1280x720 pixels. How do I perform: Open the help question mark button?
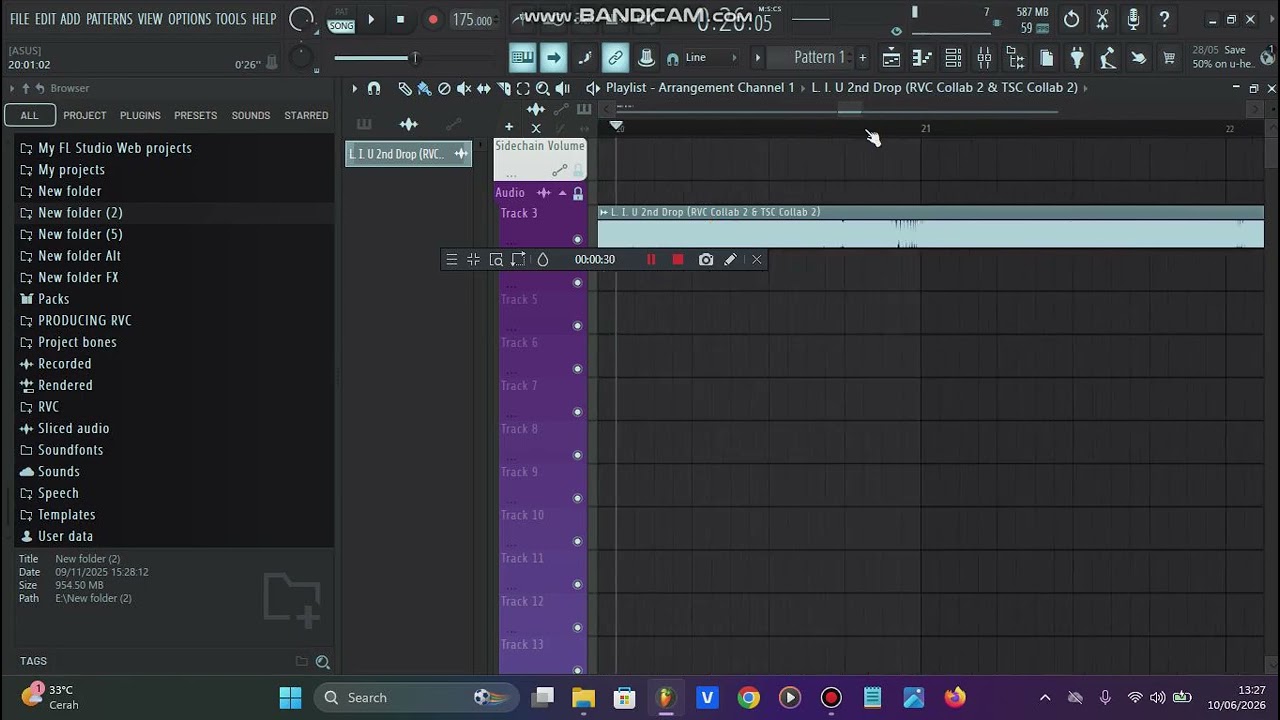coord(1164,19)
